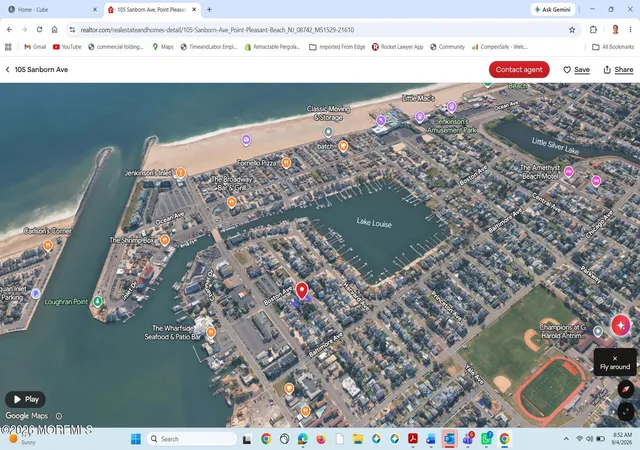
Task: Open WhatsApp from the taskbar
Action: (x=486, y=439)
